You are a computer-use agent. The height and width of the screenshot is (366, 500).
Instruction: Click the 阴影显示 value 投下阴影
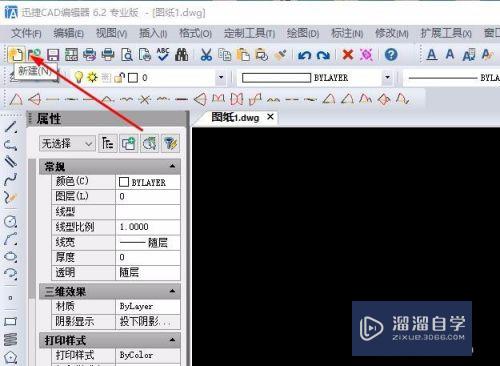click(148, 321)
